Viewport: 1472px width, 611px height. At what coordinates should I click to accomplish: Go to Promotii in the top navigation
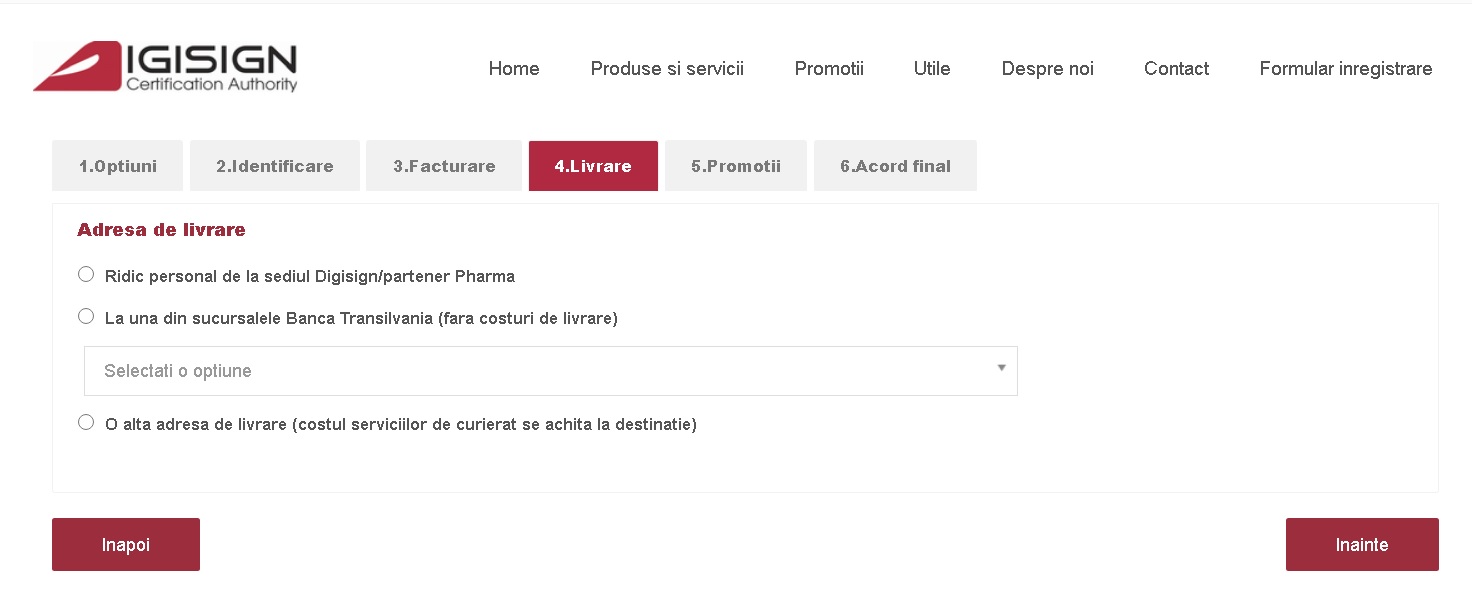point(829,69)
